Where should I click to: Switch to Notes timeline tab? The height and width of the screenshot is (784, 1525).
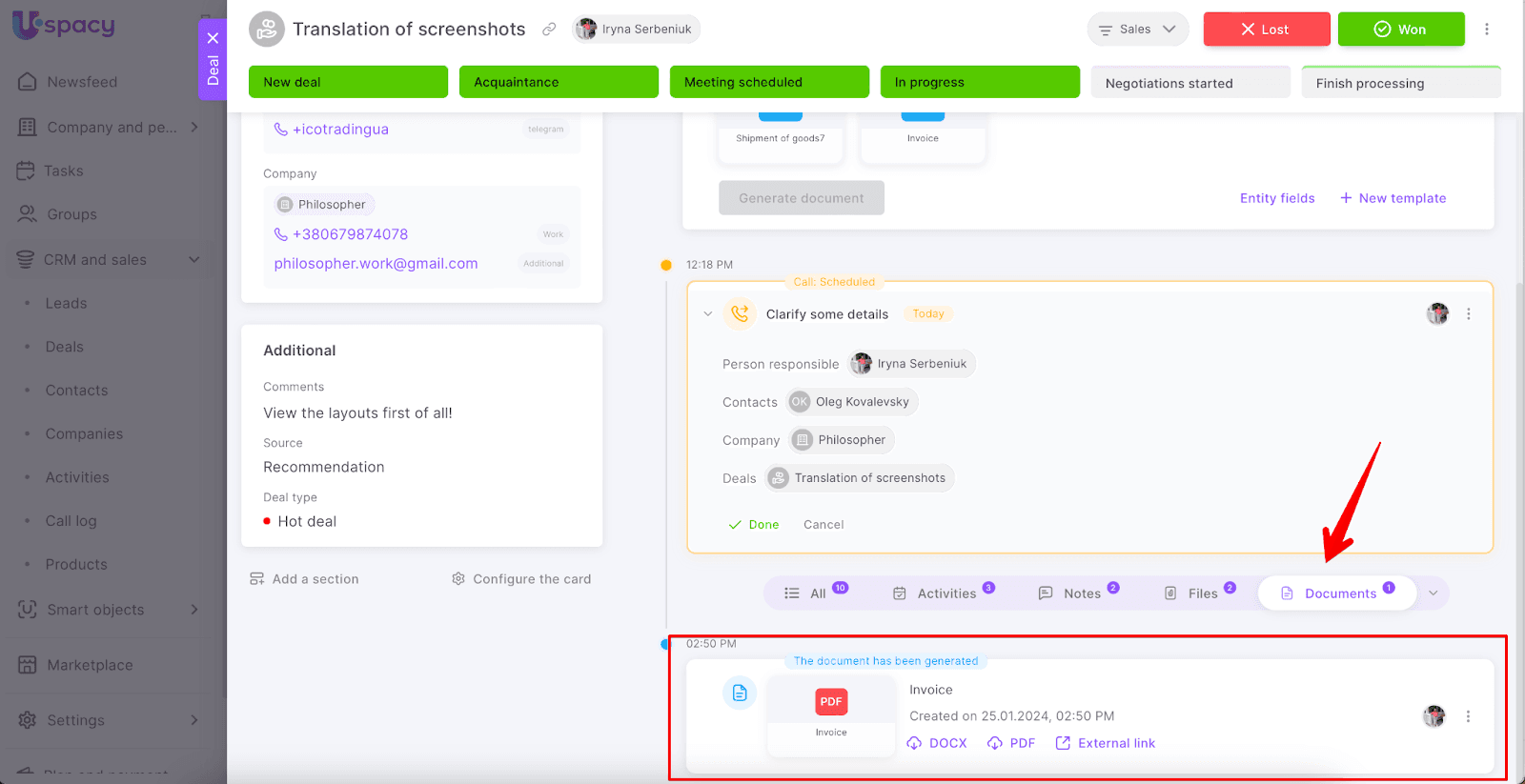1079,593
